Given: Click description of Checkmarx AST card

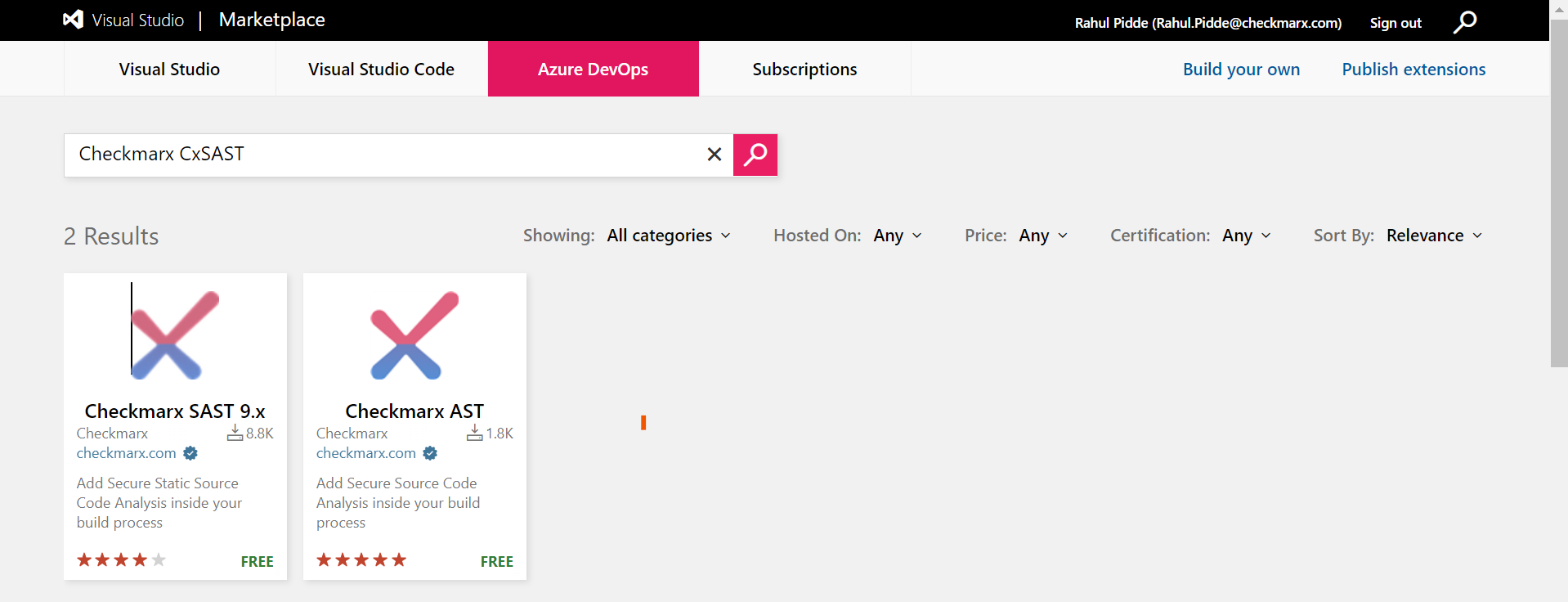Looking at the screenshot, I should pos(398,503).
